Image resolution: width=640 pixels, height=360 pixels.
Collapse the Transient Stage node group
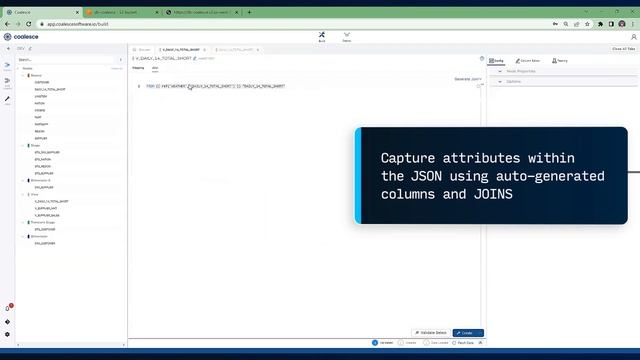[23, 222]
